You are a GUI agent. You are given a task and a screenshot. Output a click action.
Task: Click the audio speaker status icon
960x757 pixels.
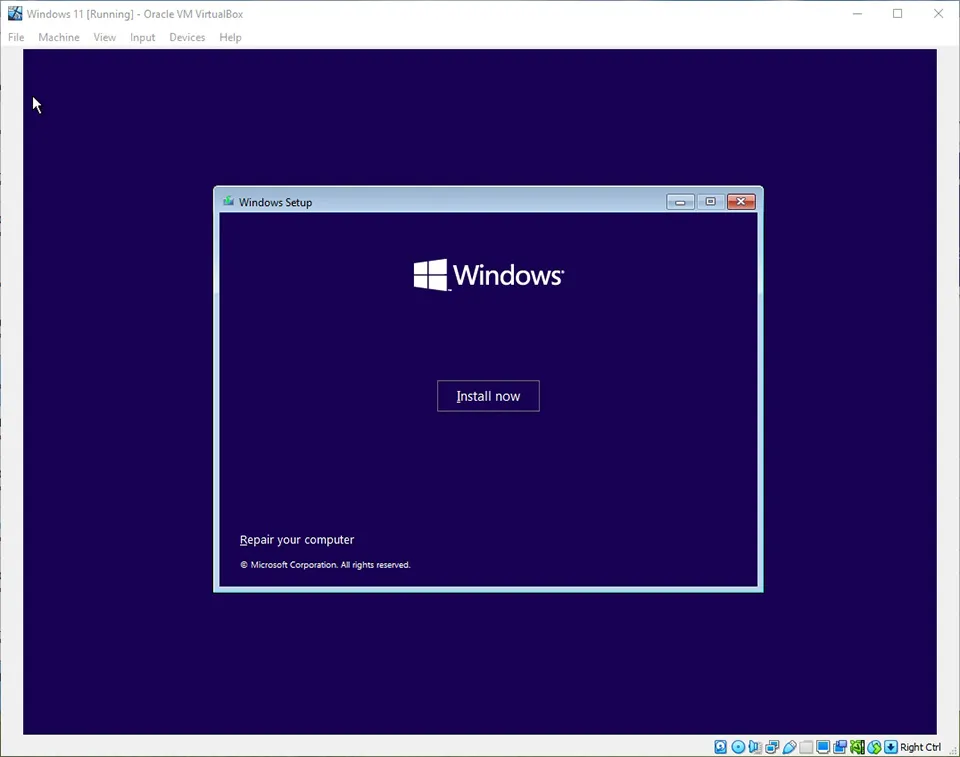(x=755, y=747)
